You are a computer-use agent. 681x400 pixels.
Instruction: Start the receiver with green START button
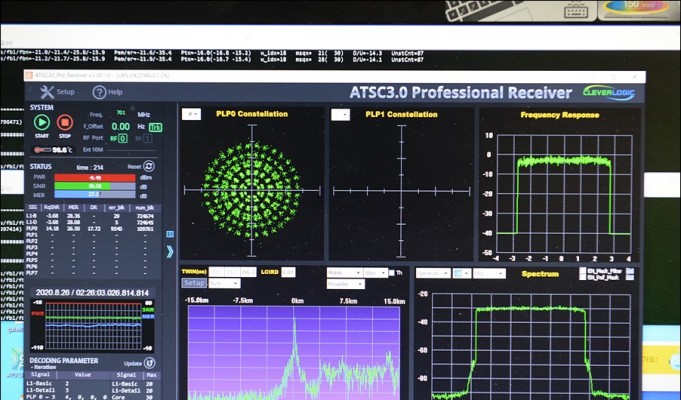[x=42, y=122]
